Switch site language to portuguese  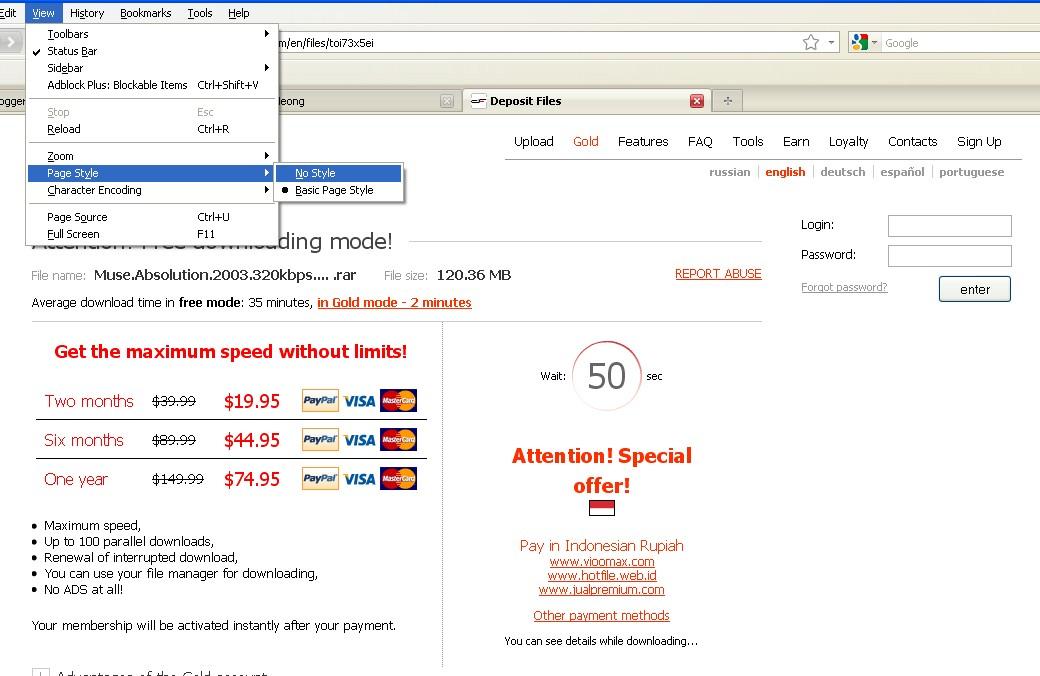[x=971, y=172]
